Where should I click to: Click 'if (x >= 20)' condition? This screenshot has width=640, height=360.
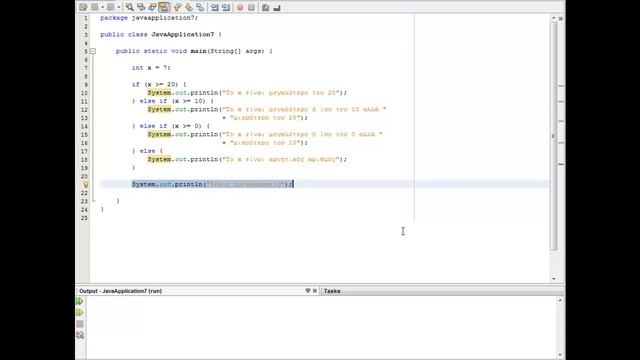(155, 84)
